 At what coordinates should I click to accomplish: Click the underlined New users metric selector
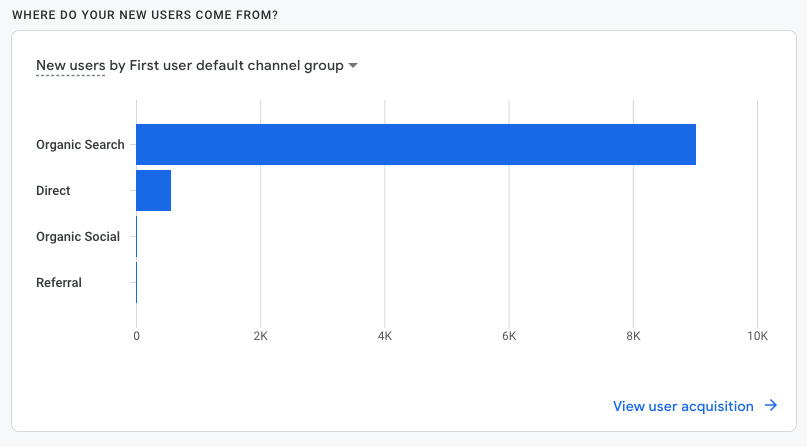tap(70, 66)
